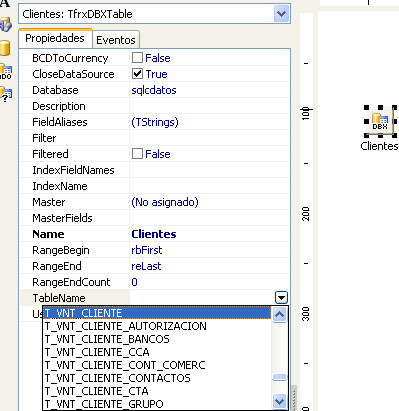Uncheck the CloseDataSource checkbox

click(x=137, y=74)
